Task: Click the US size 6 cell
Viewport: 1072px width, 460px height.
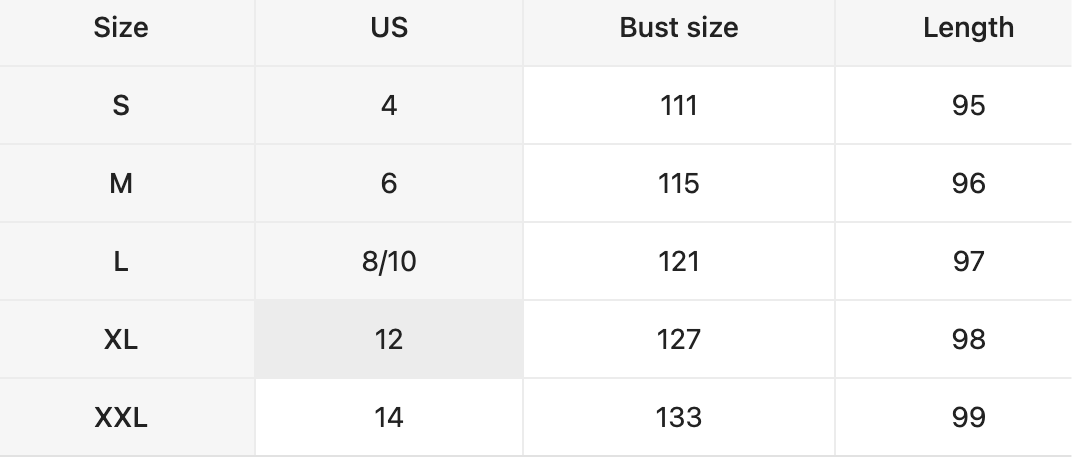Action: (x=389, y=183)
